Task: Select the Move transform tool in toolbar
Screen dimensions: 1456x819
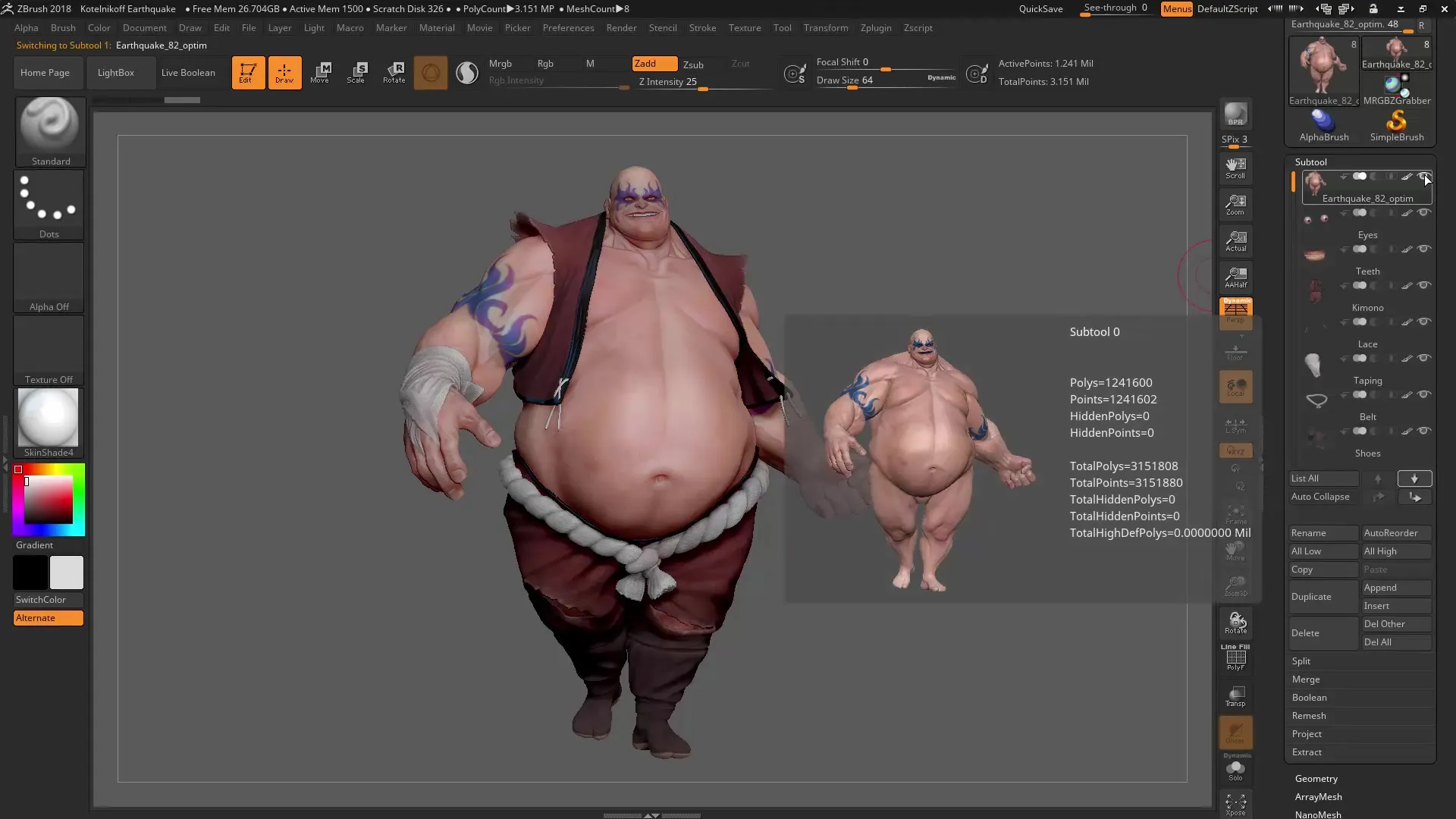Action: 320,73
